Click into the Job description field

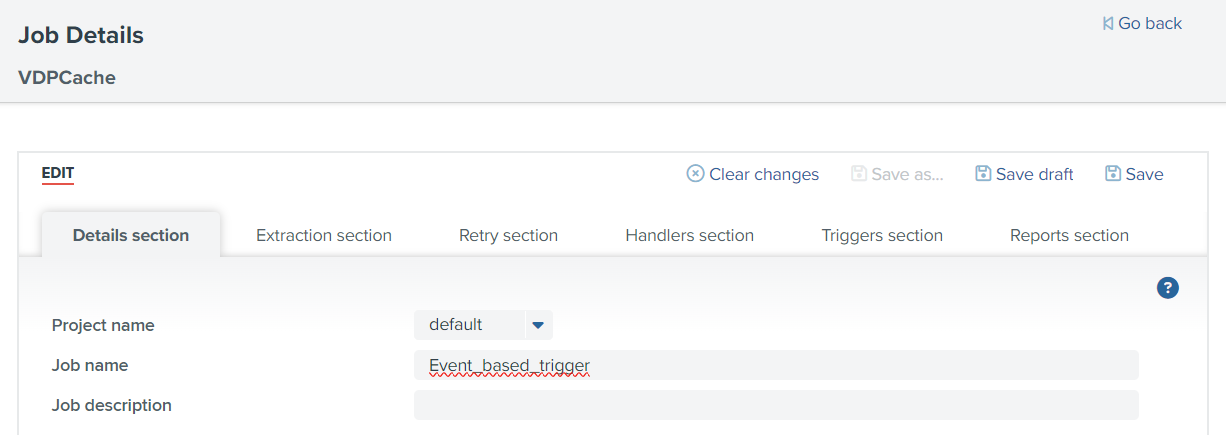click(776, 405)
